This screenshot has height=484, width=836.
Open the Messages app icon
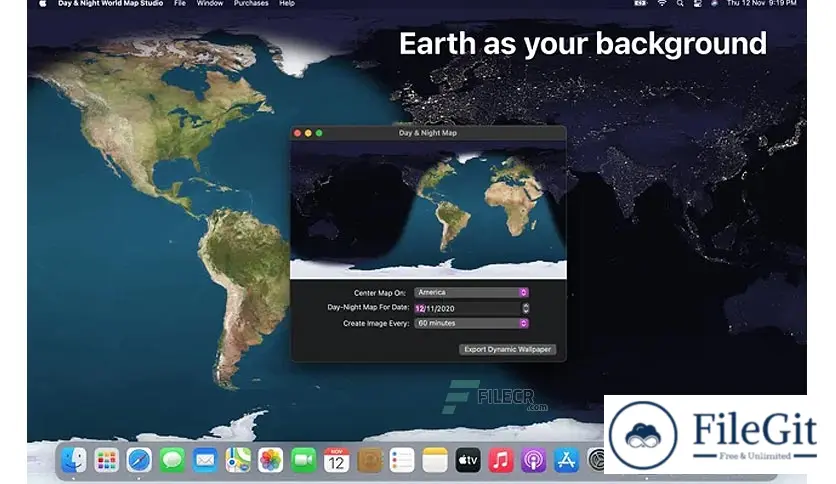pos(172,460)
